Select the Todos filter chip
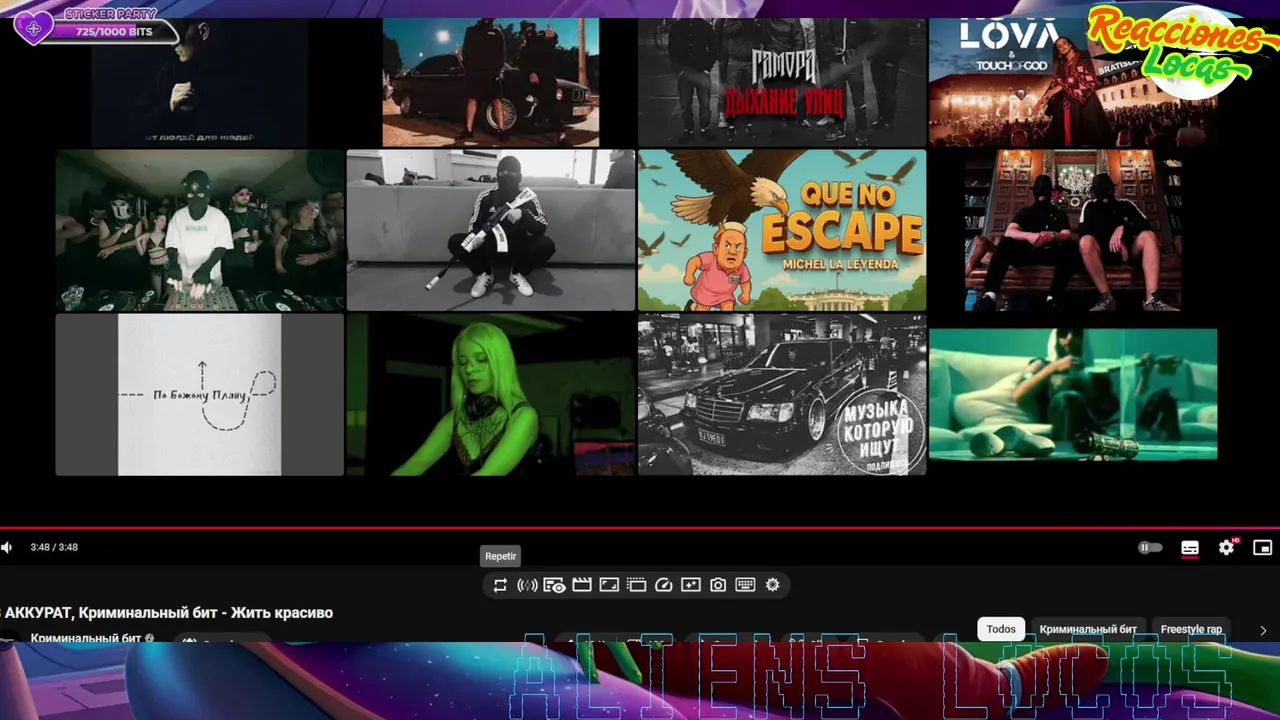This screenshot has width=1280, height=720. [x=1001, y=629]
